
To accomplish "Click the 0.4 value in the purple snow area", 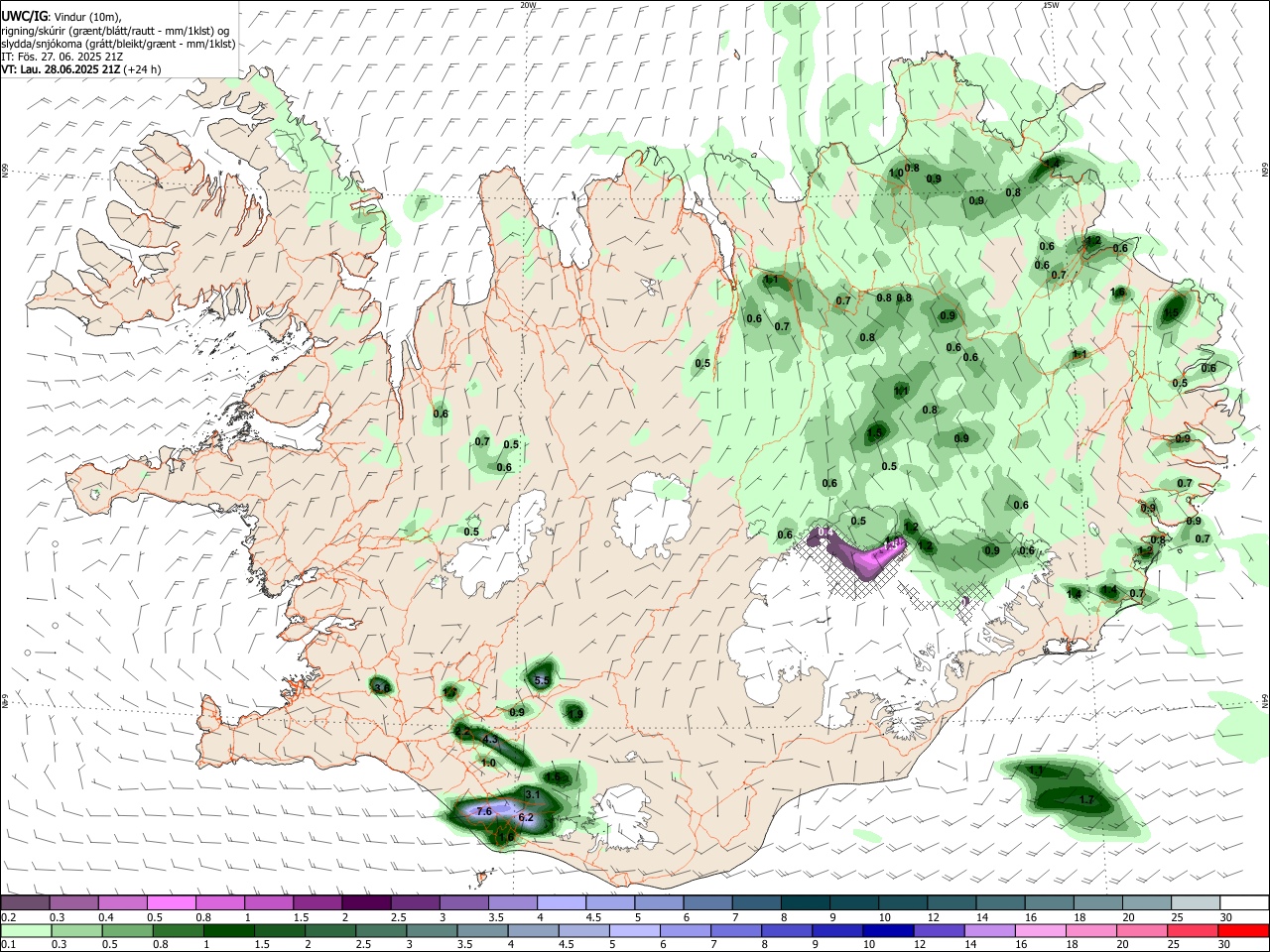I will (x=825, y=533).
